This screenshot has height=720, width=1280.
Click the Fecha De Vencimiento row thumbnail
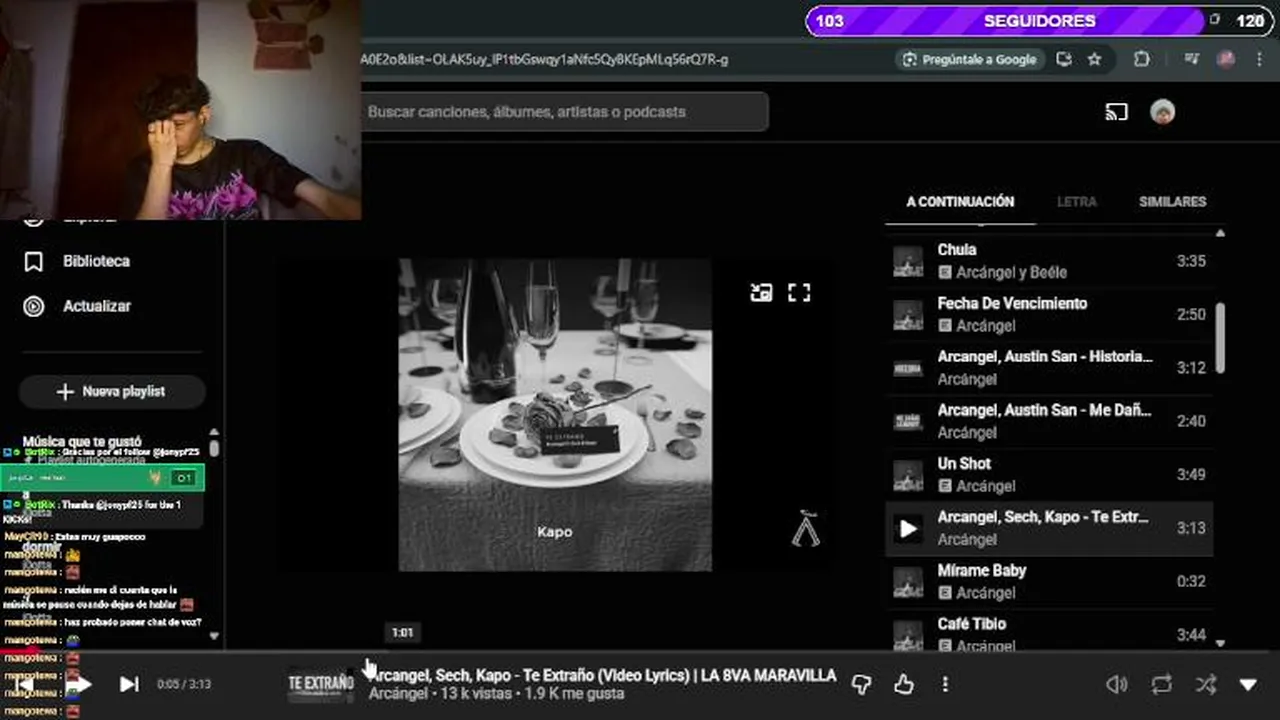click(908, 314)
